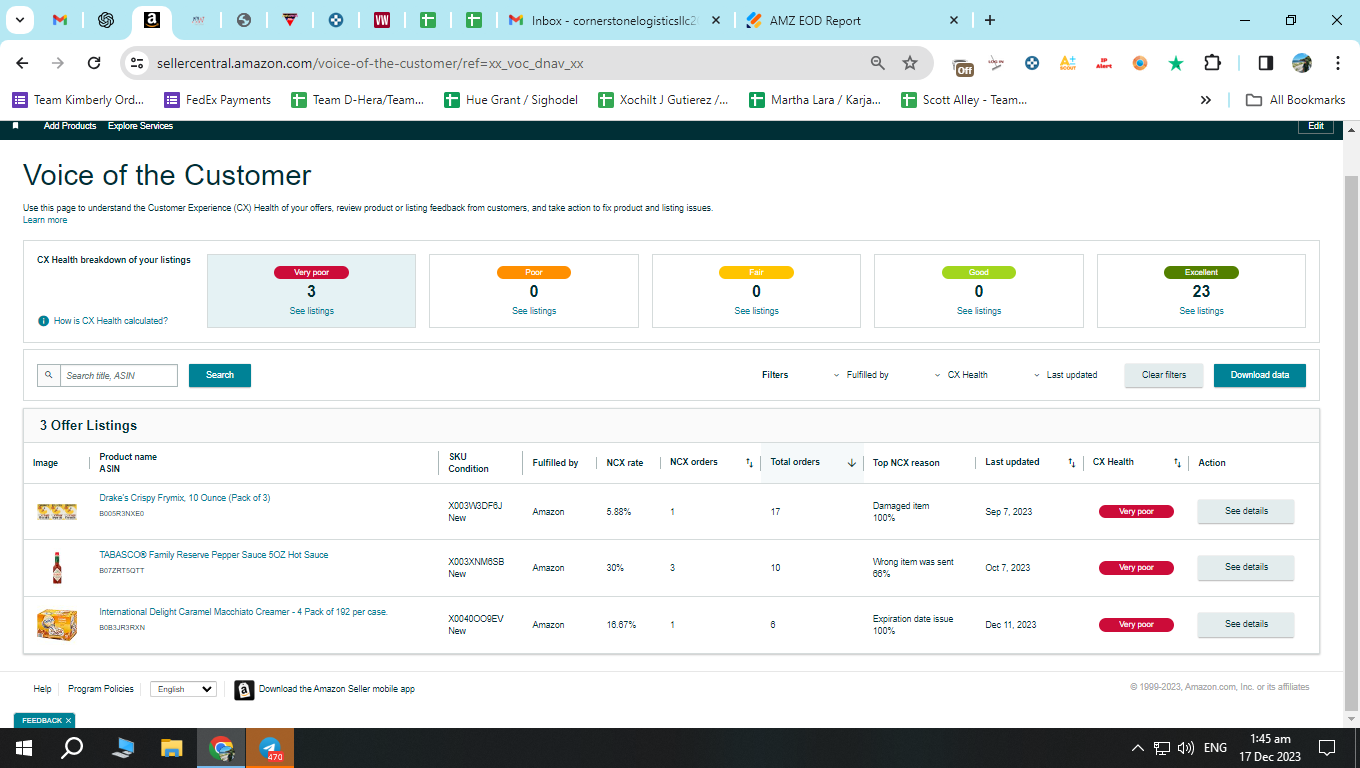The width and height of the screenshot is (1360, 768).
Task: Open the Extensions puzzle menu
Action: 1212,63
